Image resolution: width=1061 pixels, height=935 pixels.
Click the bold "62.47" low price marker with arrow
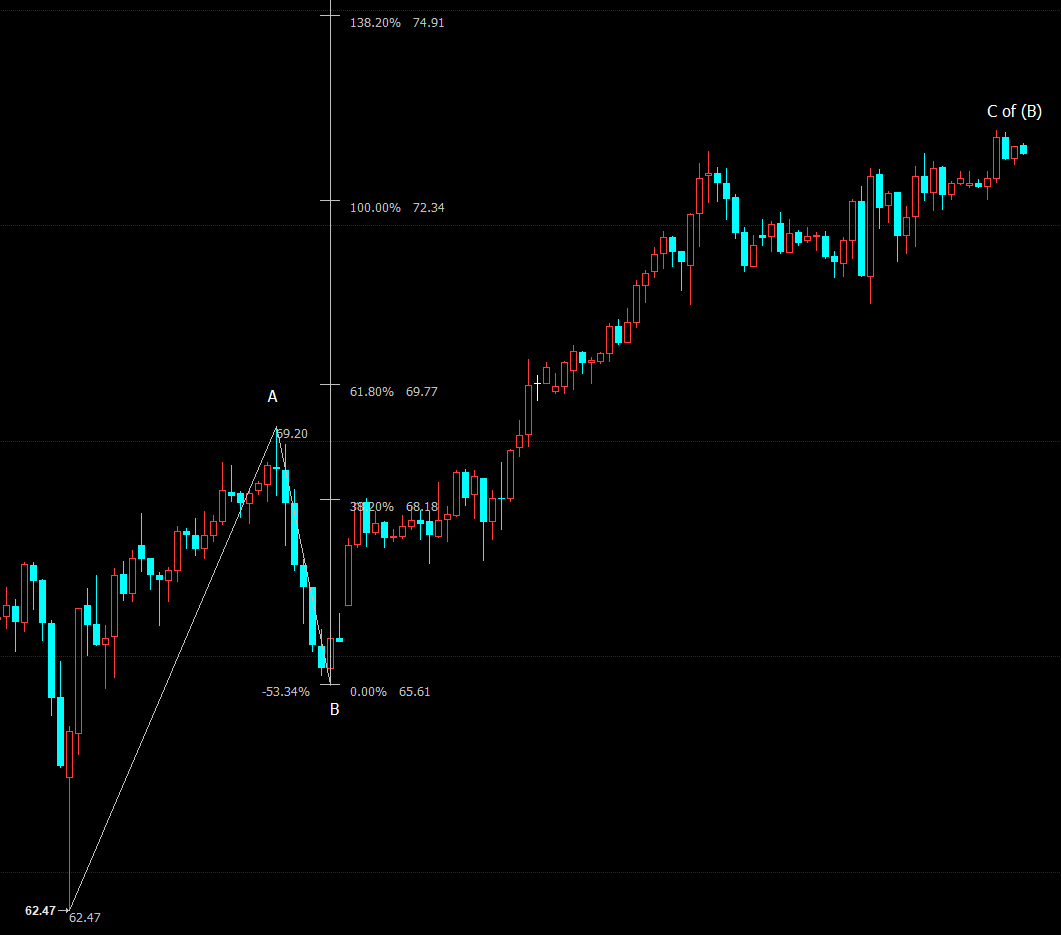pos(40,910)
